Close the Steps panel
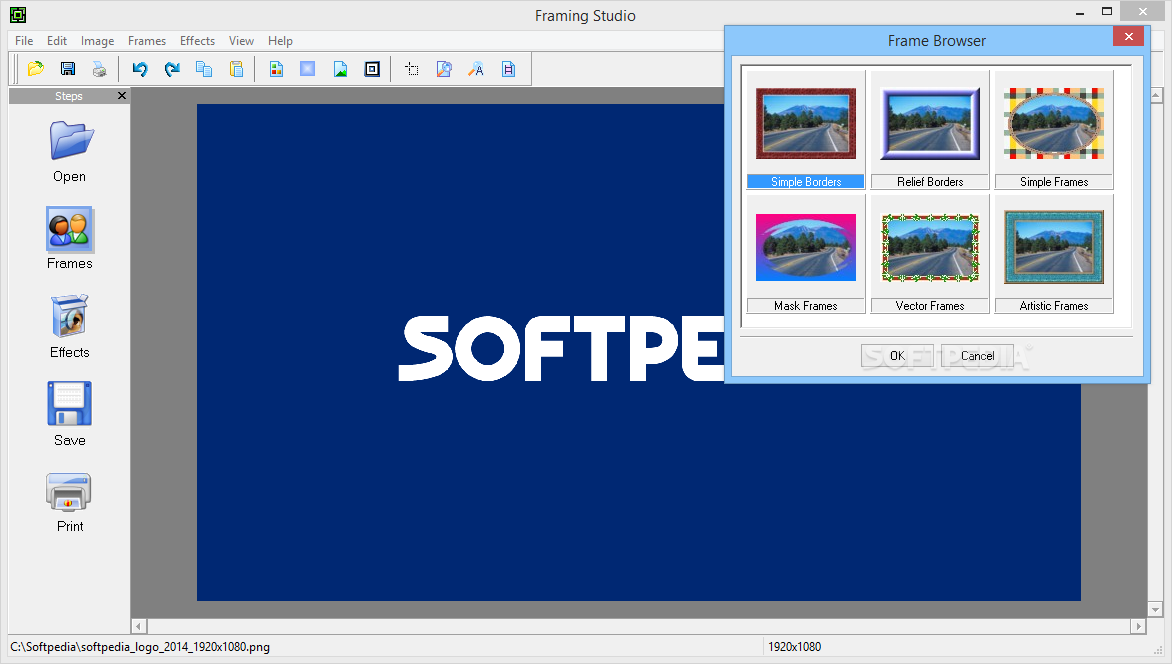Image resolution: width=1172 pixels, height=664 pixels. tap(122, 96)
